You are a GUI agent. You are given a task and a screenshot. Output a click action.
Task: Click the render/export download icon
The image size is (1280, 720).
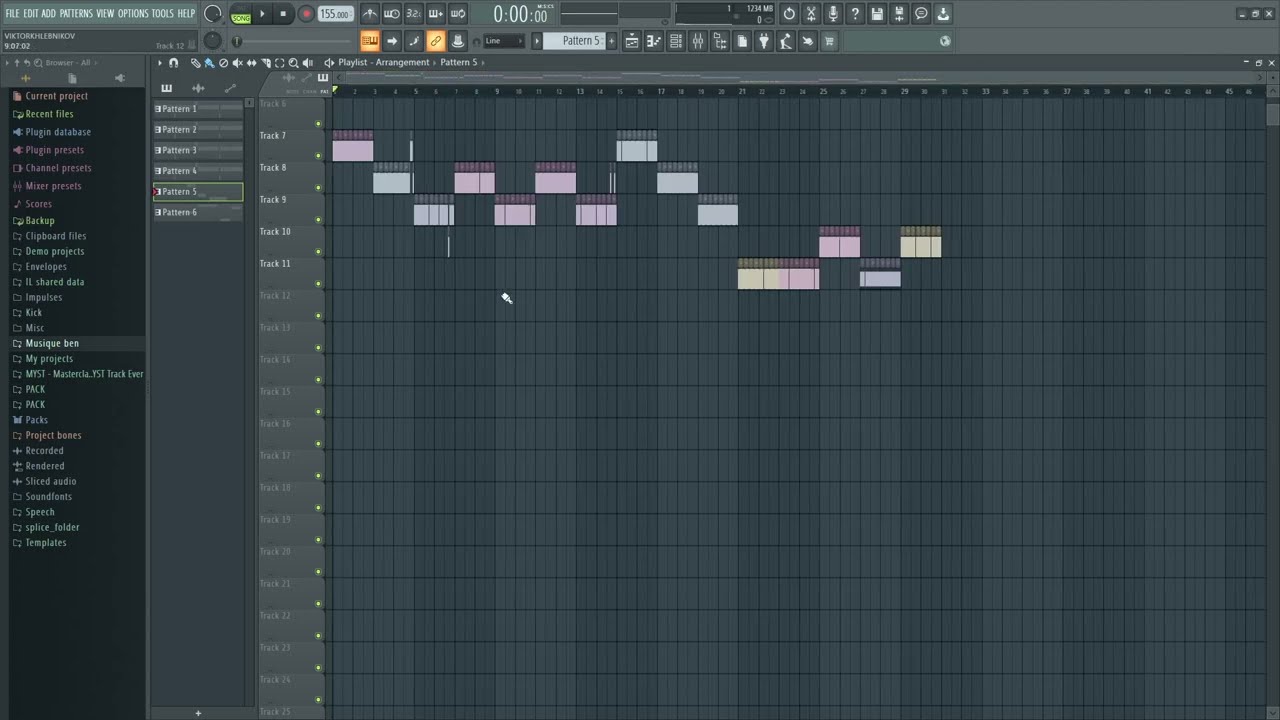pyautogui.click(x=943, y=14)
